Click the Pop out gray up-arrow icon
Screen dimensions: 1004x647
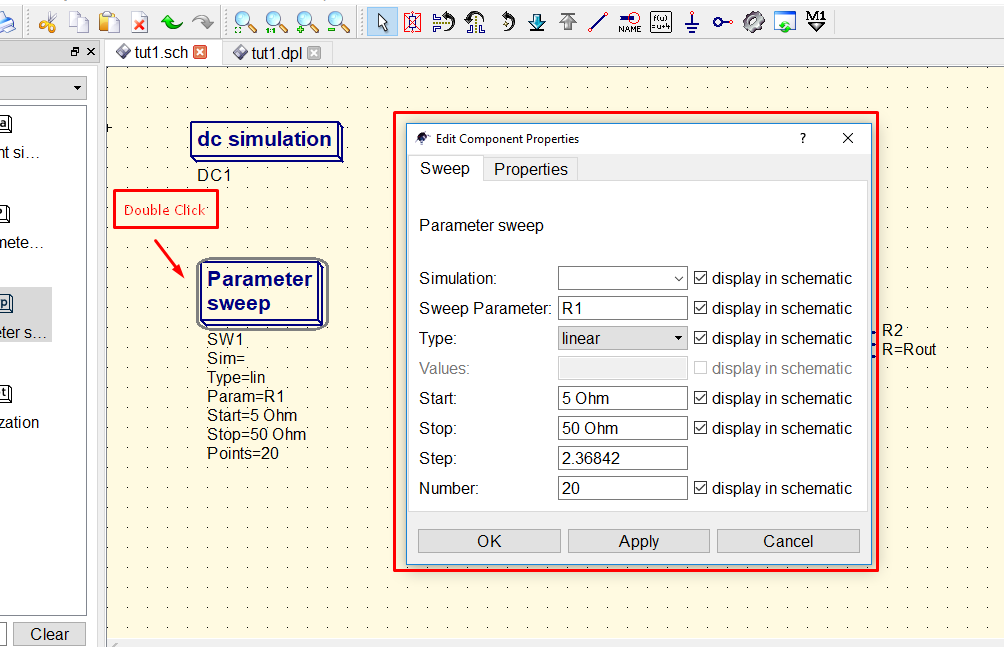click(x=568, y=23)
